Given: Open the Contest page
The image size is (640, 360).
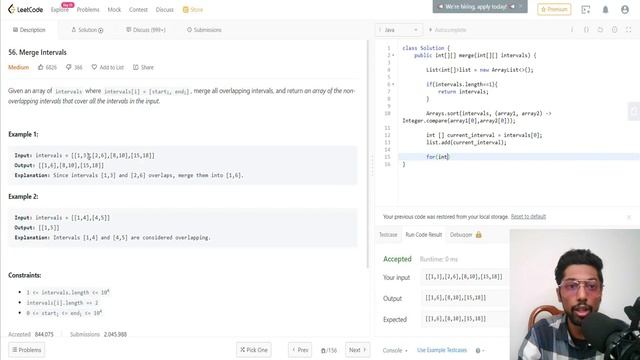Looking at the screenshot, I should point(138,9).
